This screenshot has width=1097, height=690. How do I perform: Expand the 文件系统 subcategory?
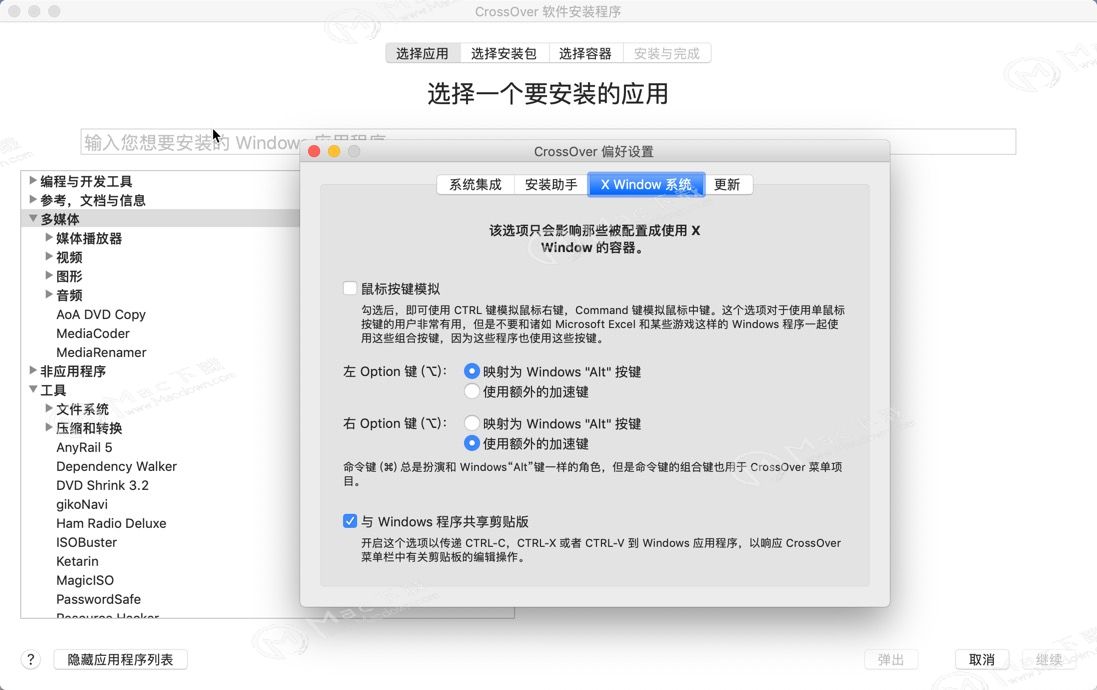(x=49, y=408)
